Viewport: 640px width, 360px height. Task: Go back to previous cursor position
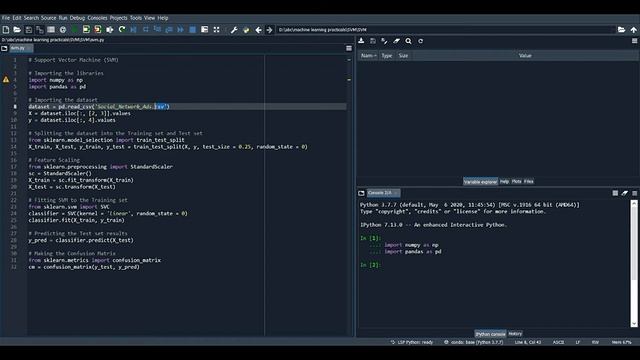point(258,29)
